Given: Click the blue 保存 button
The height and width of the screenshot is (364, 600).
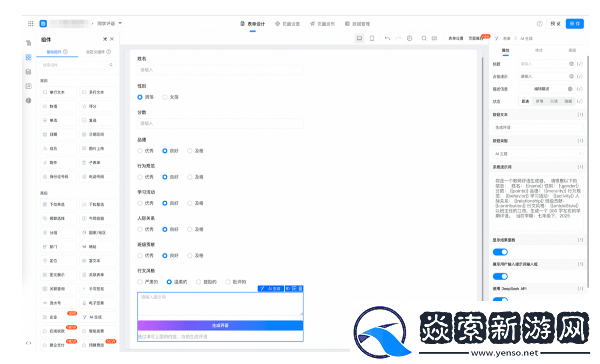Looking at the screenshot, I should point(575,24).
